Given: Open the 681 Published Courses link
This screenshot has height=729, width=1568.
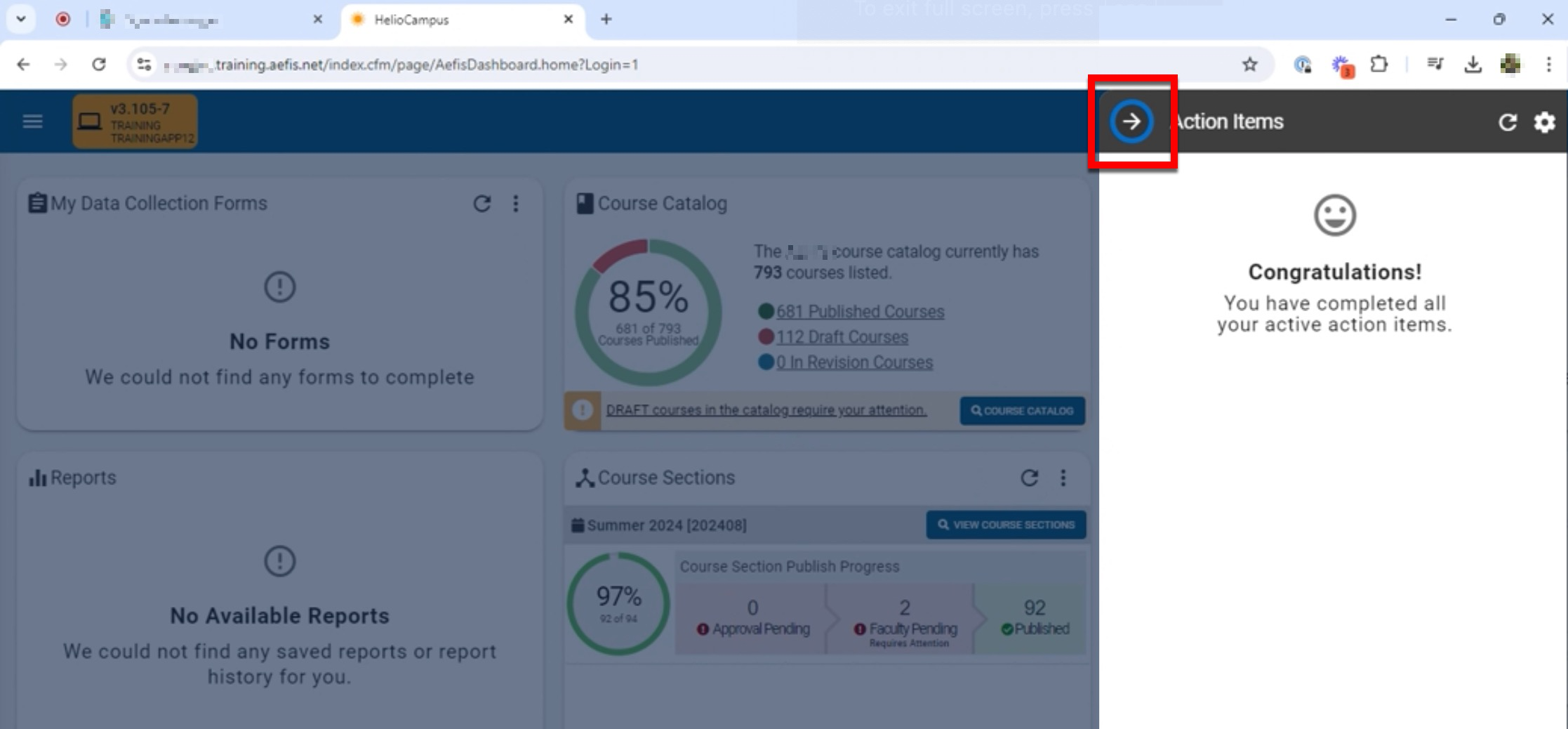Looking at the screenshot, I should click(x=860, y=312).
